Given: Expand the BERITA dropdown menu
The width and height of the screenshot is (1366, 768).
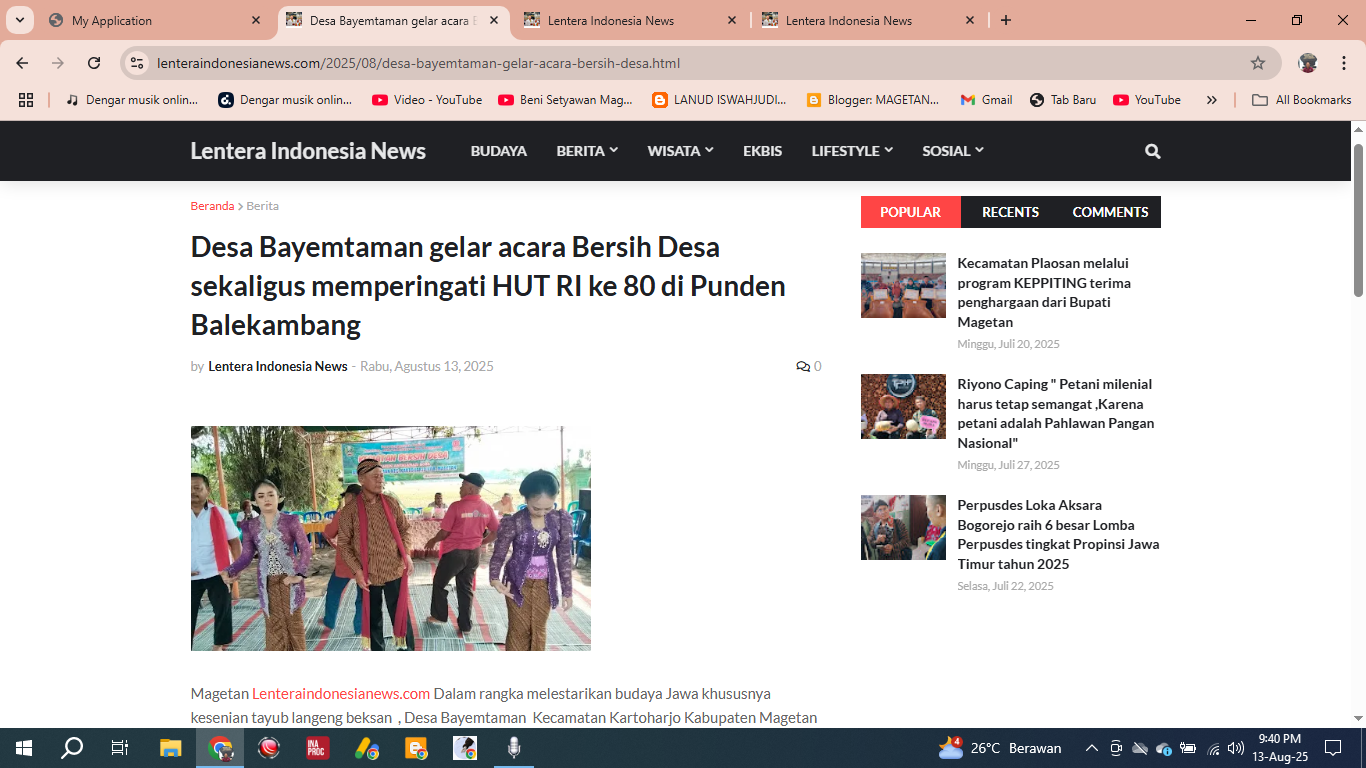Looking at the screenshot, I should click(x=587, y=151).
